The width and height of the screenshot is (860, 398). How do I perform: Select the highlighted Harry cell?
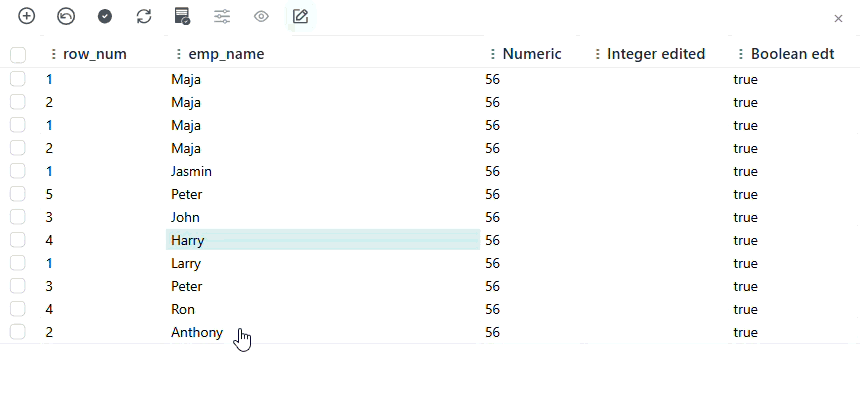[x=323, y=240]
